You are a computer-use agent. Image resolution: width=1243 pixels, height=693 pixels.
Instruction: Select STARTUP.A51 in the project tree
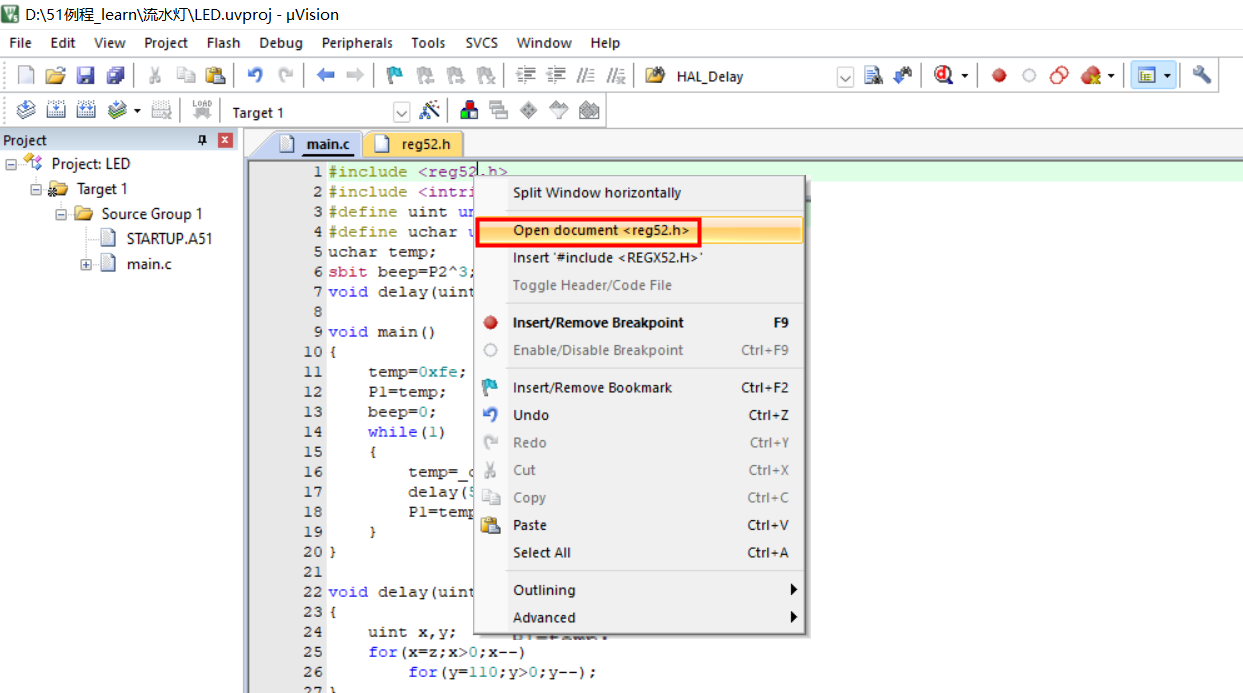pyautogui.click(x=169, y=239)
